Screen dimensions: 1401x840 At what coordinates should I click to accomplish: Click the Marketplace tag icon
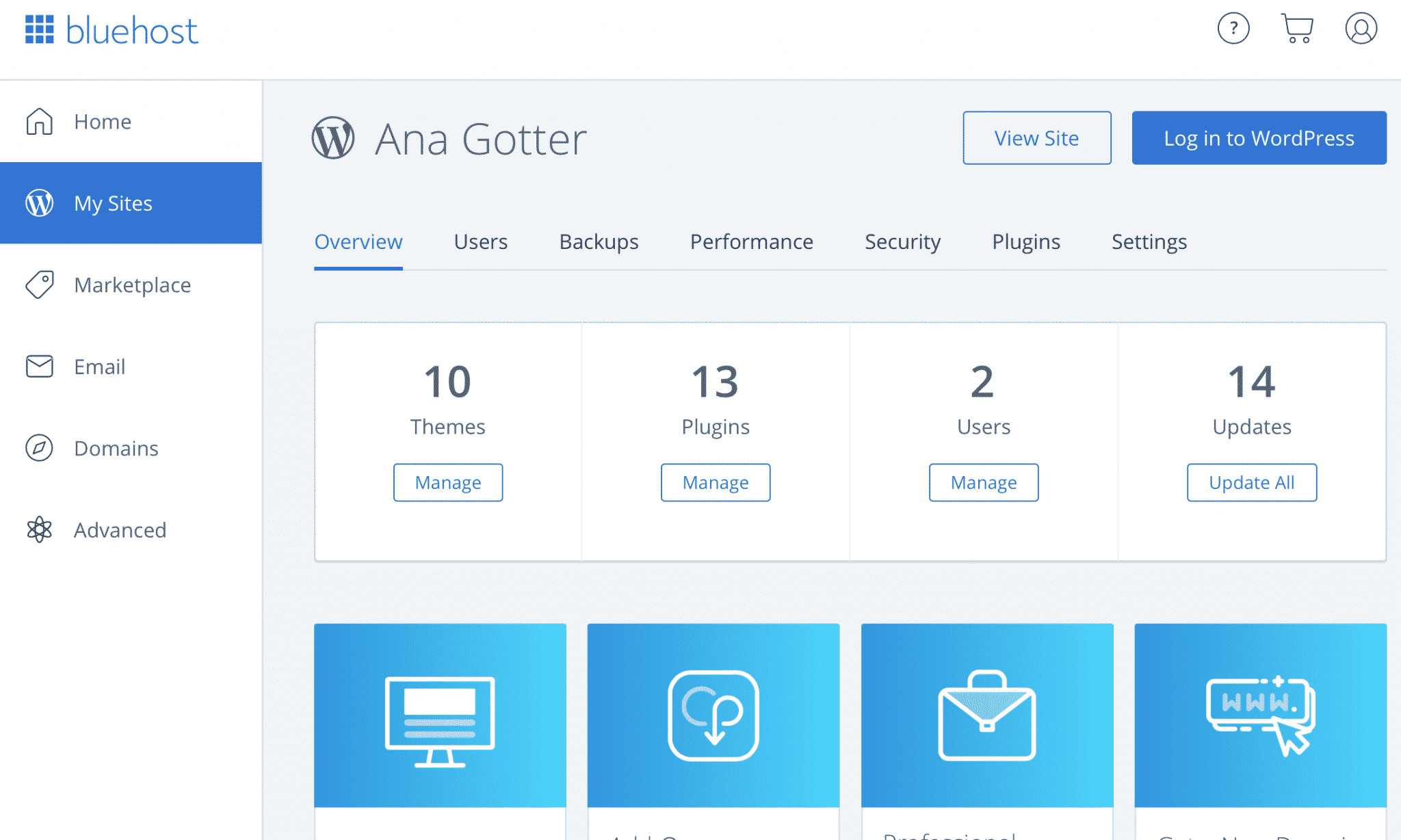[40, 285]
